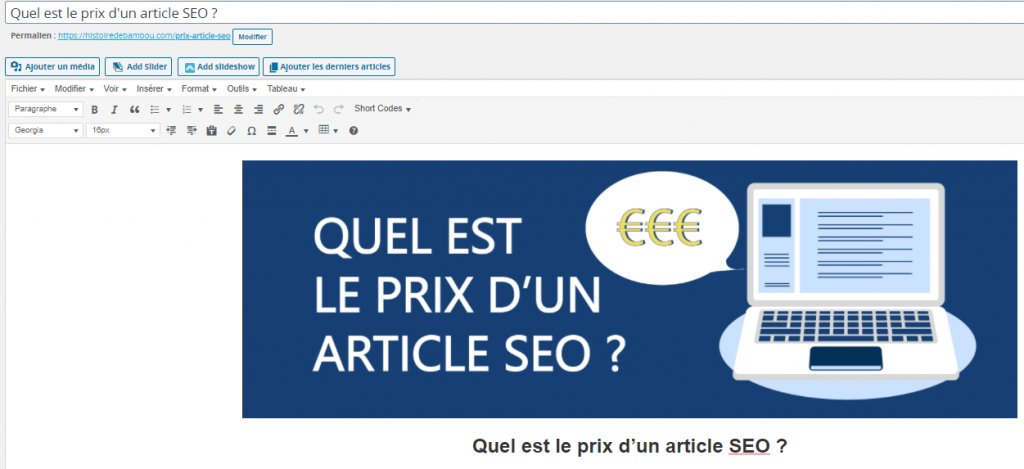Paste as text clipboard icon
Screen dimensions: 1024x469
(x=211, y=131)
